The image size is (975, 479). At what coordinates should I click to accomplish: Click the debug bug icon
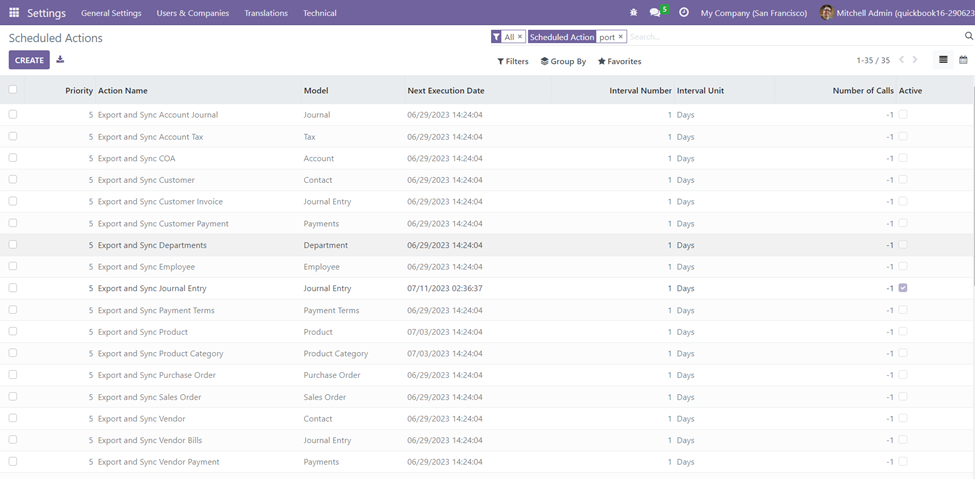633,13
